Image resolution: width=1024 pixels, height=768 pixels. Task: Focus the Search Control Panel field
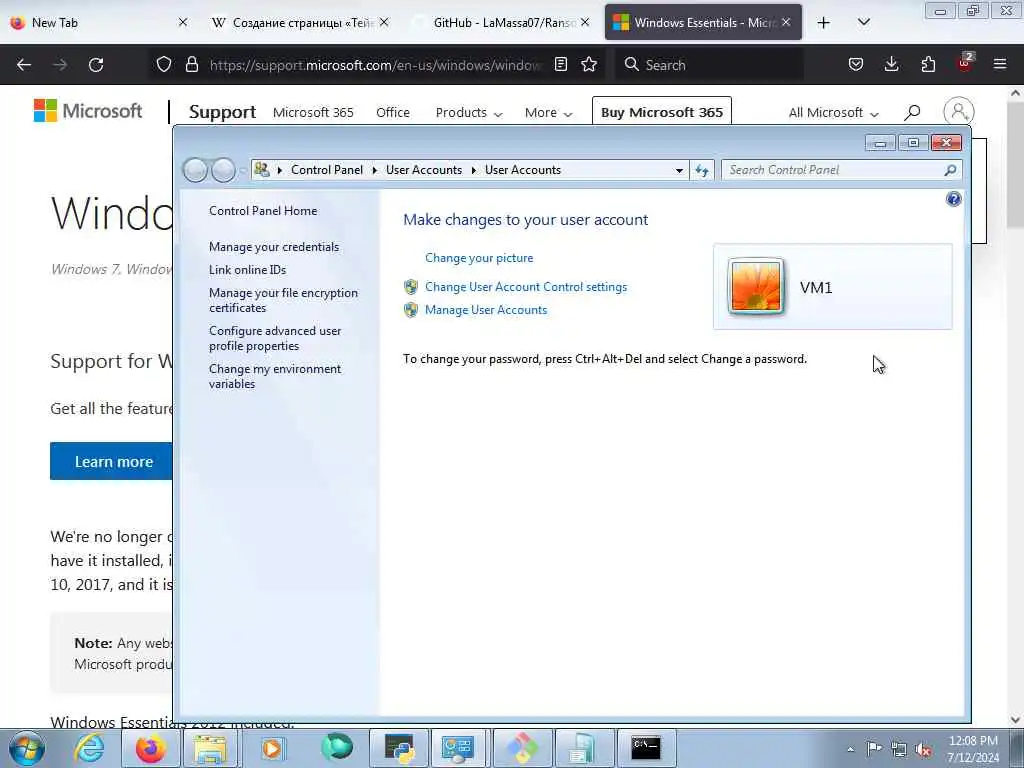click(x=832, y=170)
